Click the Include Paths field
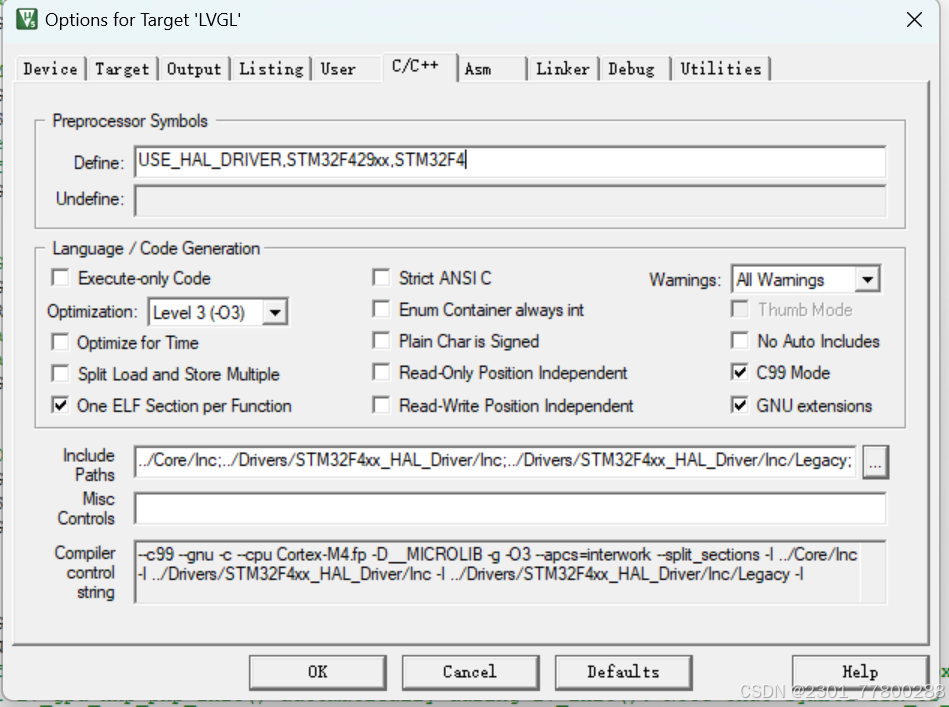Viewport: 949px width, 707px height. click(494, 461)
